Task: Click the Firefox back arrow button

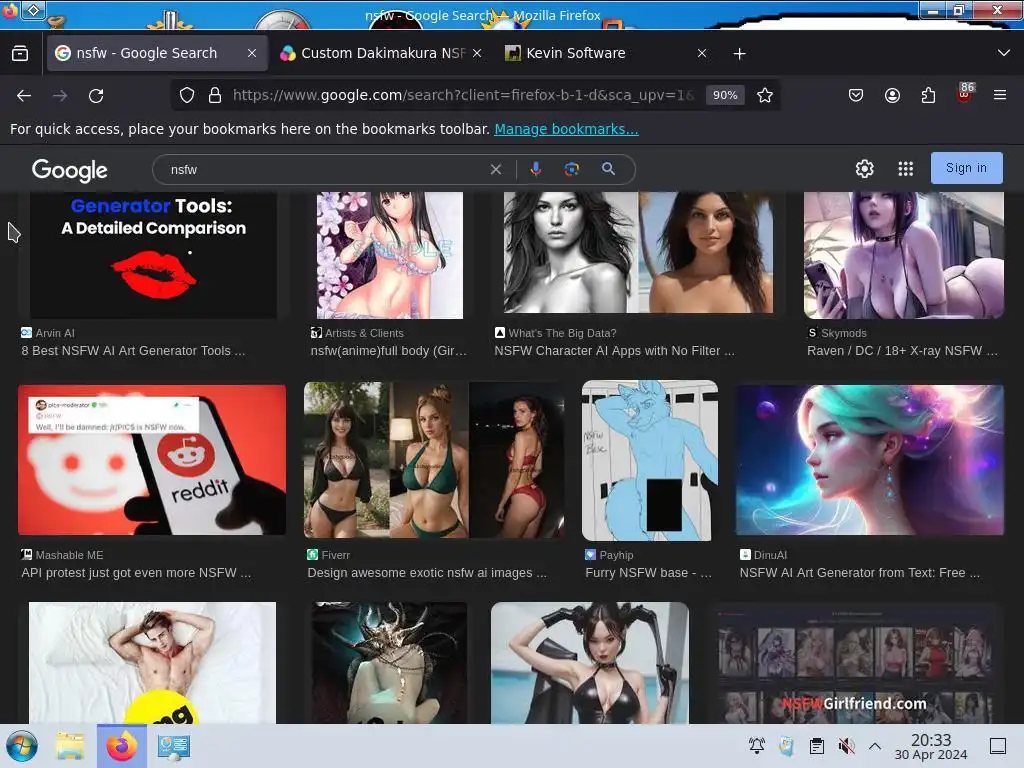Action: tap(24, 96)
